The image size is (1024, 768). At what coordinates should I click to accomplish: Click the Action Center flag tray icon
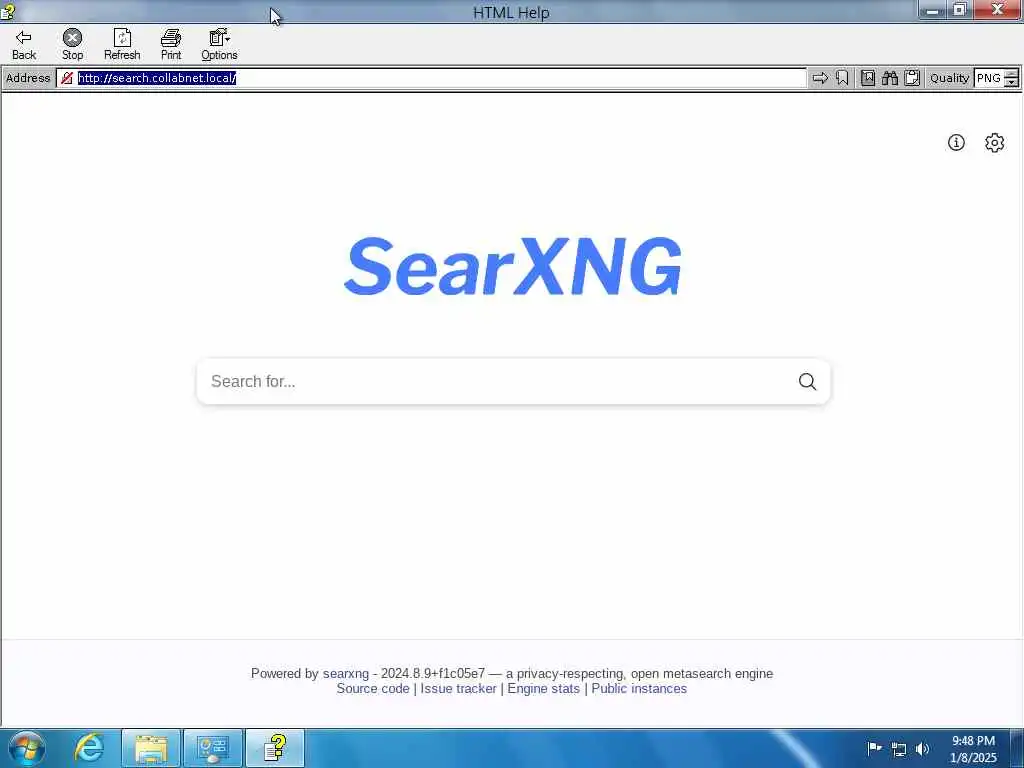(x=874, y=748)
